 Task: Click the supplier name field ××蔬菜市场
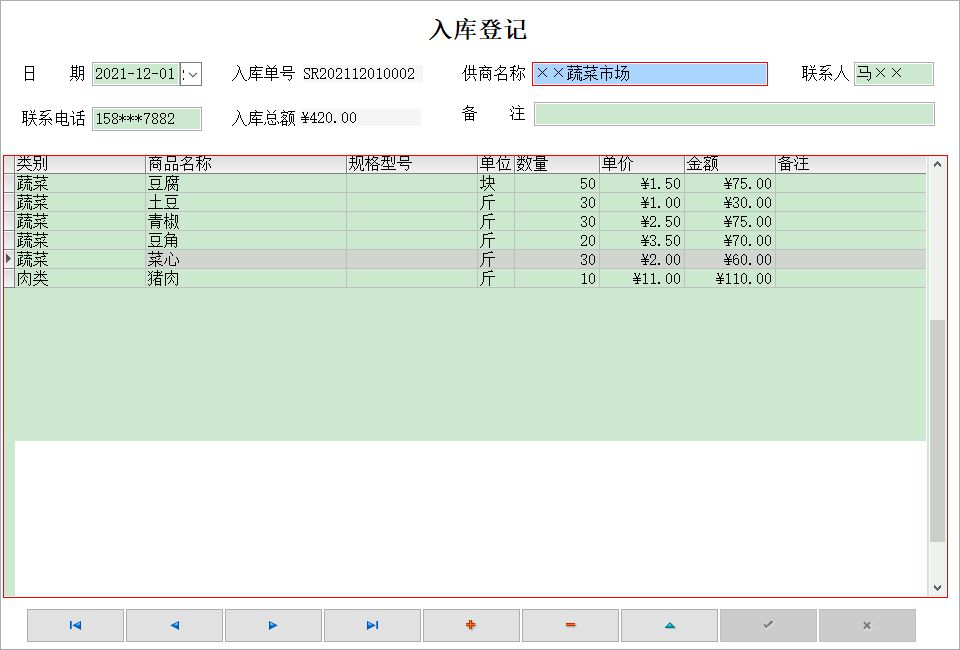(650, 74)
